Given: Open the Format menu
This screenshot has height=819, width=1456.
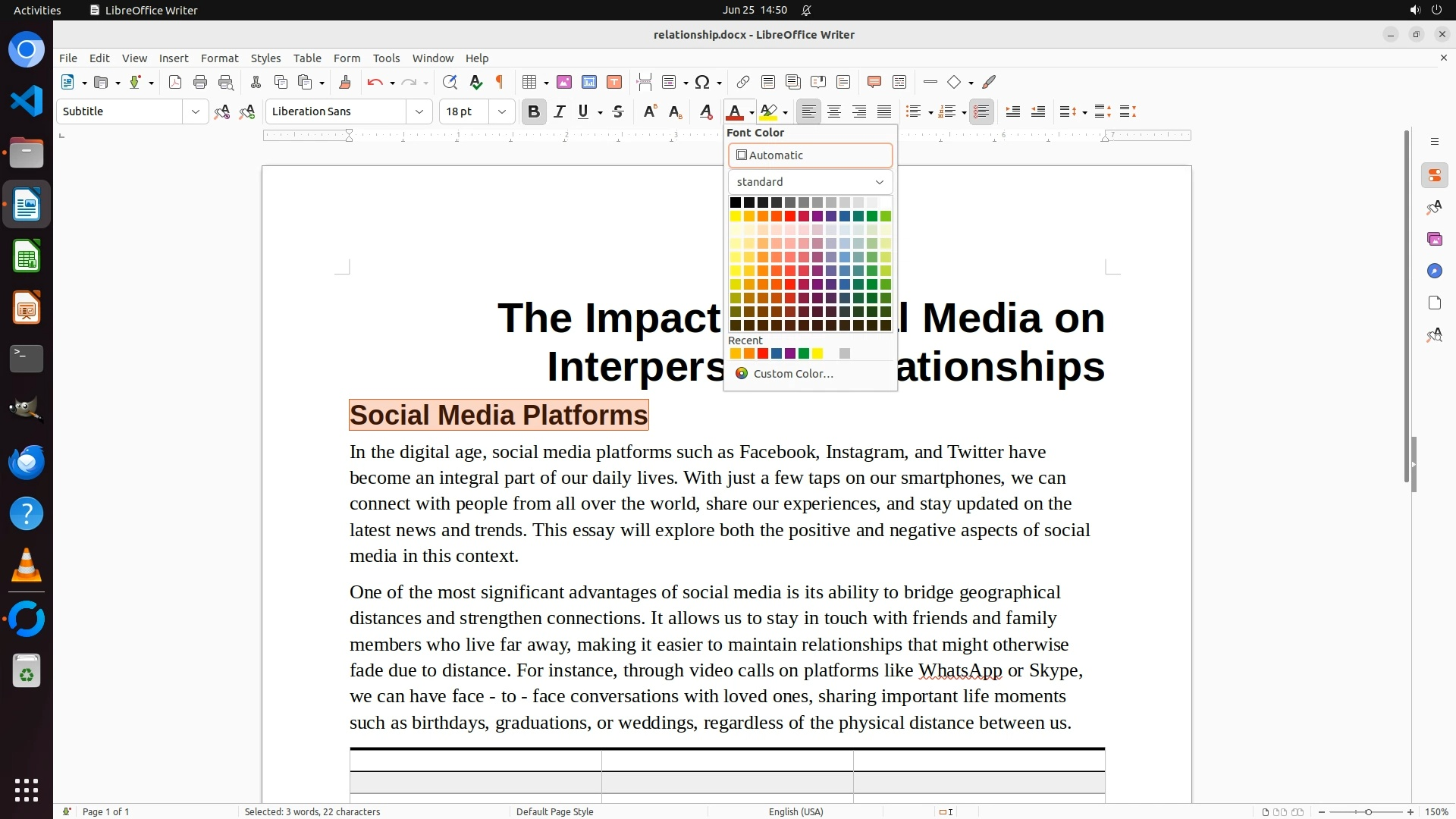Looking at the screenshot, I should pos(219,58).
